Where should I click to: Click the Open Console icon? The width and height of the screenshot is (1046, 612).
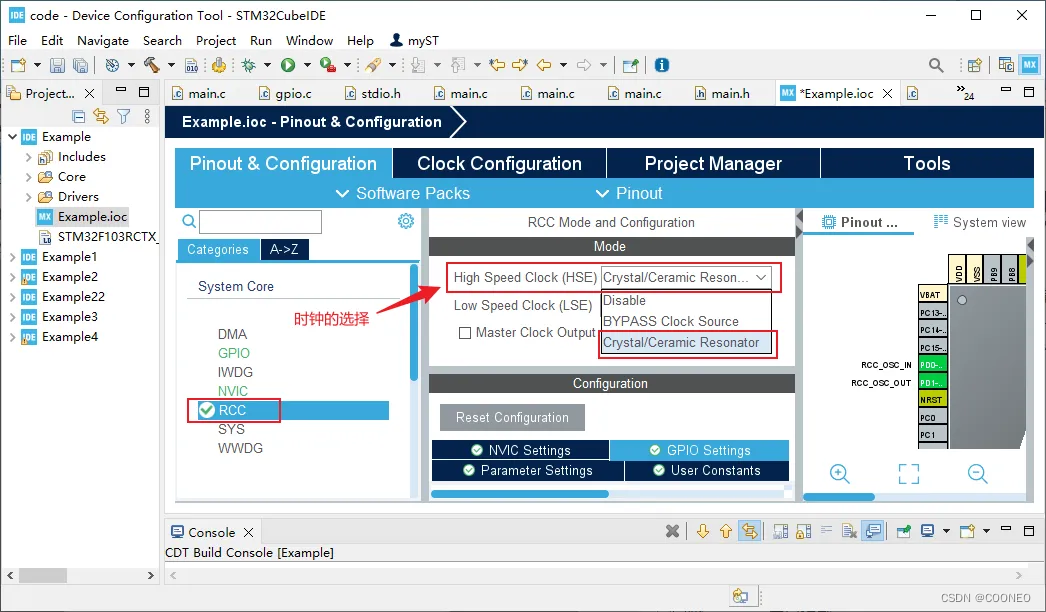[967, 531]
